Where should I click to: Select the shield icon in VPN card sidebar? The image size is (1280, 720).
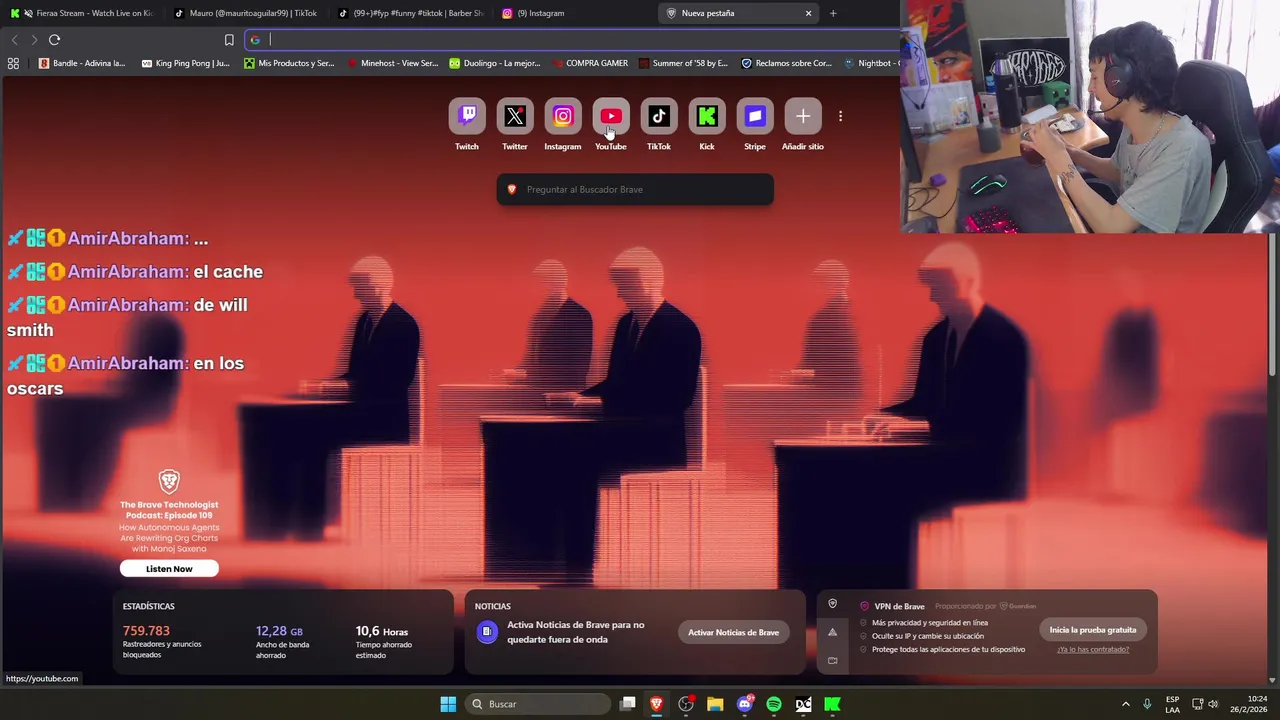(832, 604)
